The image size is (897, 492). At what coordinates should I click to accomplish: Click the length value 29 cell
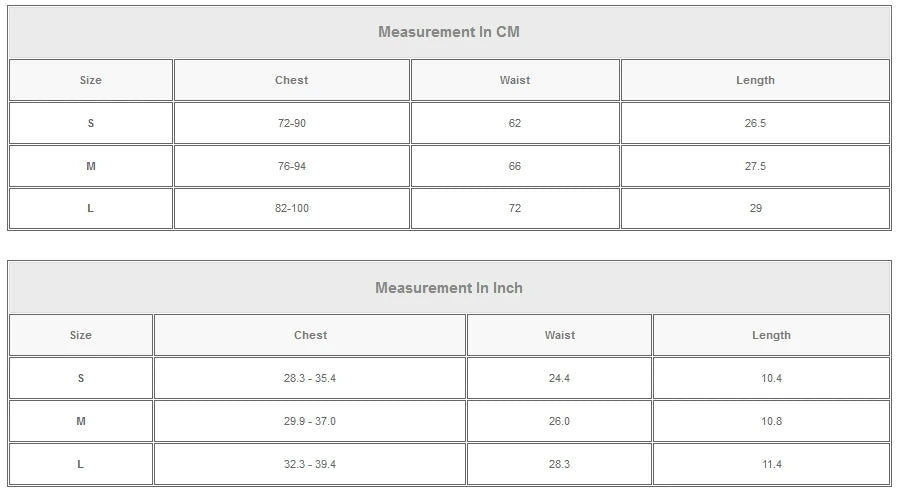(755, 208)
